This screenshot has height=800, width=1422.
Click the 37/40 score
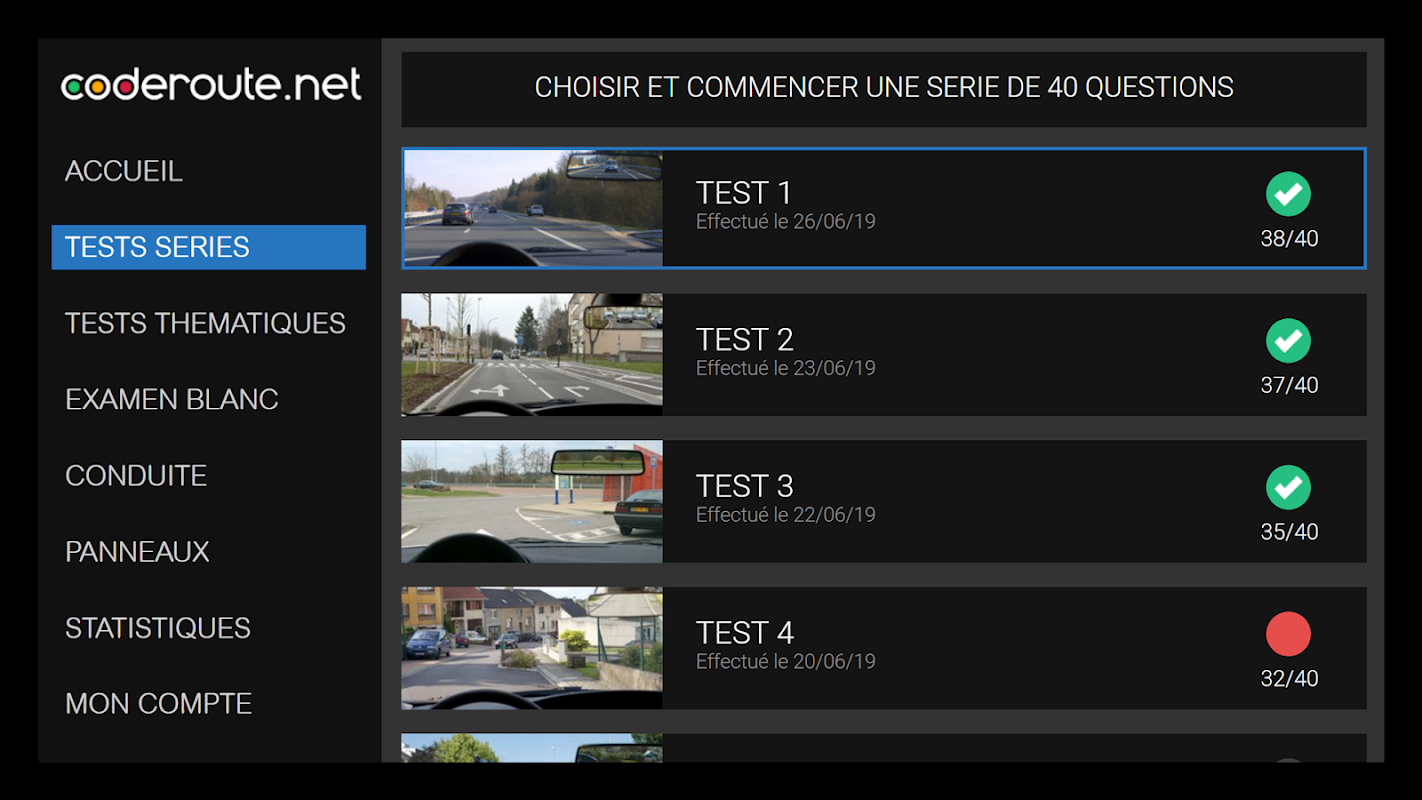point(1289,385)
